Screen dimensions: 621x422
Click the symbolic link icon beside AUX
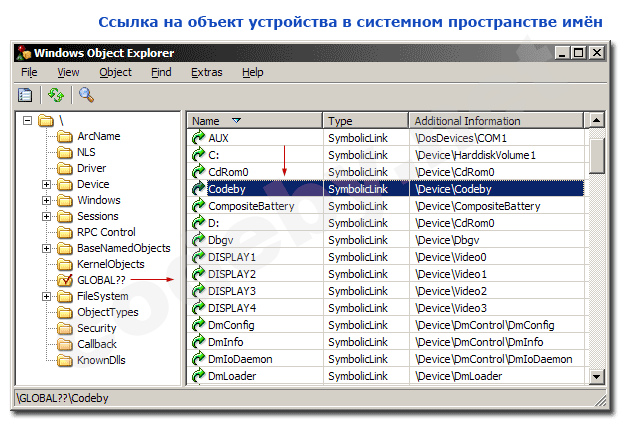[198, 137]
